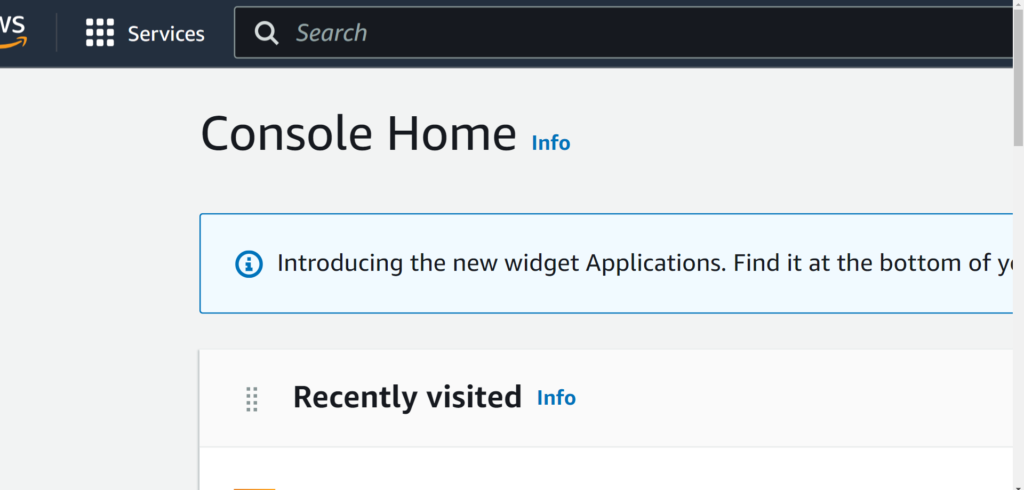1024x490 pixels.
Task: Click the AWS logo in the navigation bar
Action: (14, 33)
